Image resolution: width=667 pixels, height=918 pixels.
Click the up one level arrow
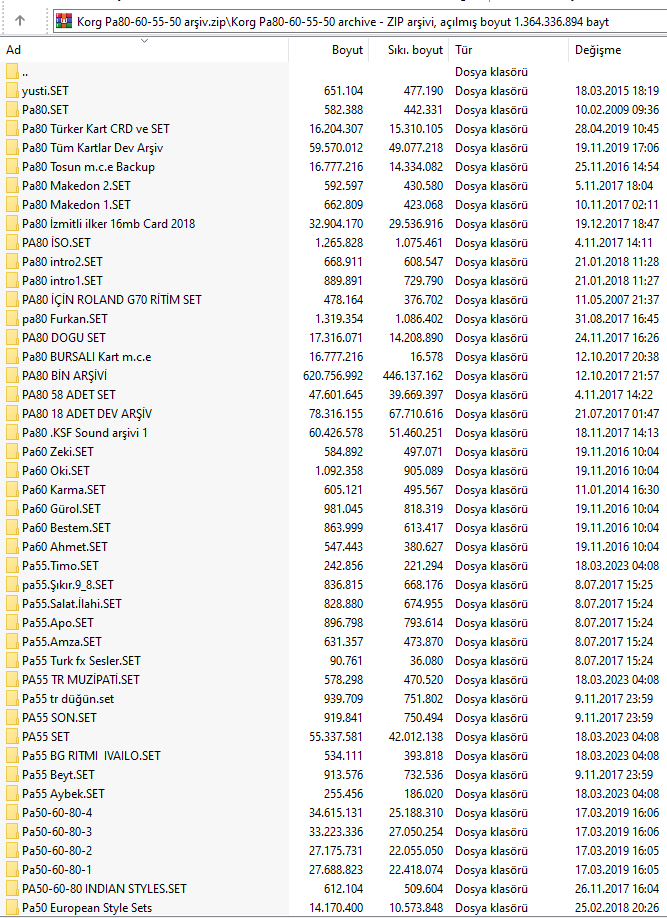21,21
